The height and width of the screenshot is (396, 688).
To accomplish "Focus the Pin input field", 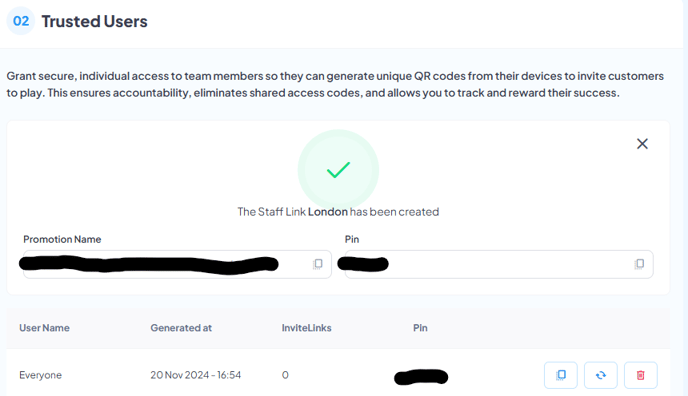I will (x=499, y=264).
